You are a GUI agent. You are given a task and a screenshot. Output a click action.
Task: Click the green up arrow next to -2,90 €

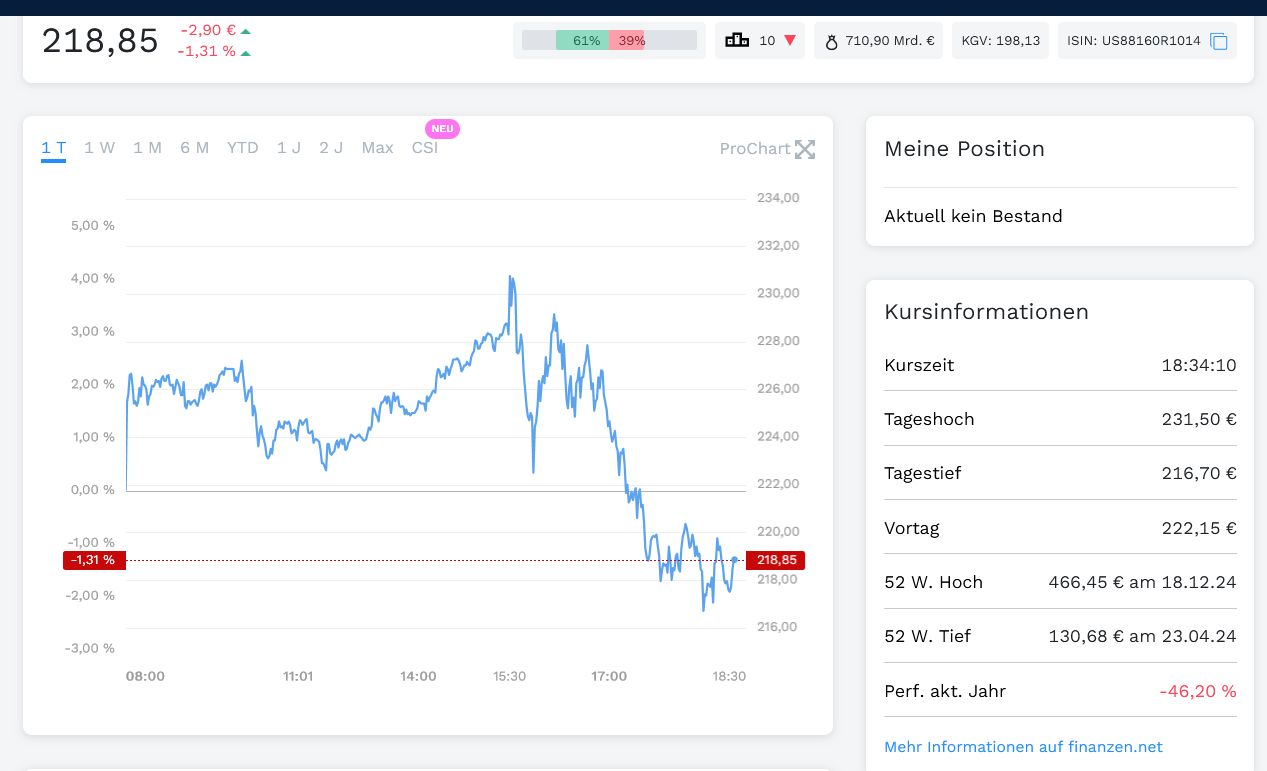click(x=246, y=31)
